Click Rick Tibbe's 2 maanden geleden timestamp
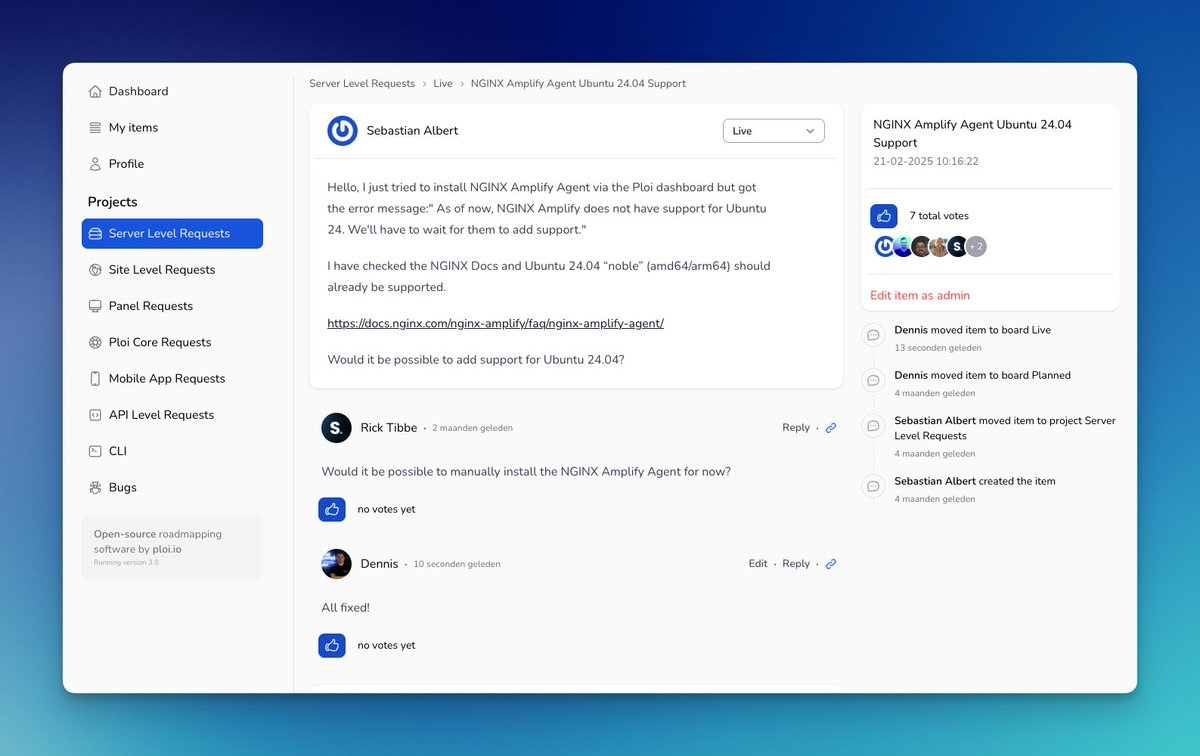Screen dimensions: 1200x756 [472, 428]
